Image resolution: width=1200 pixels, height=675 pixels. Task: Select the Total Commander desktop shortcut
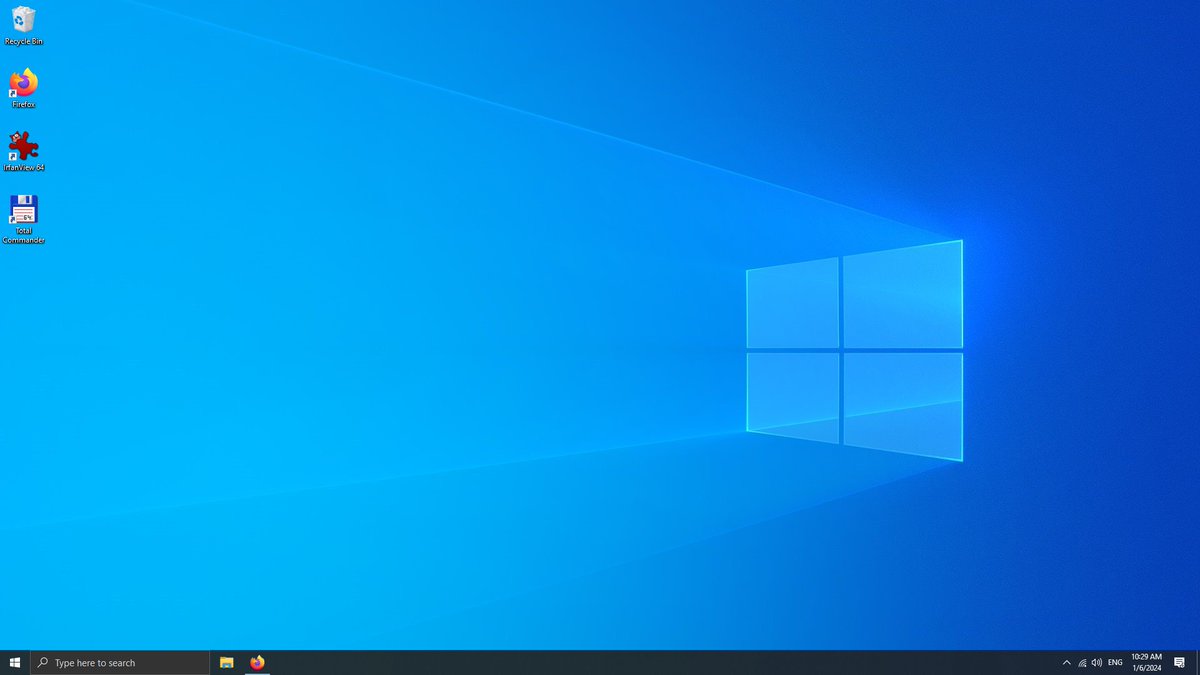[23, 219]
